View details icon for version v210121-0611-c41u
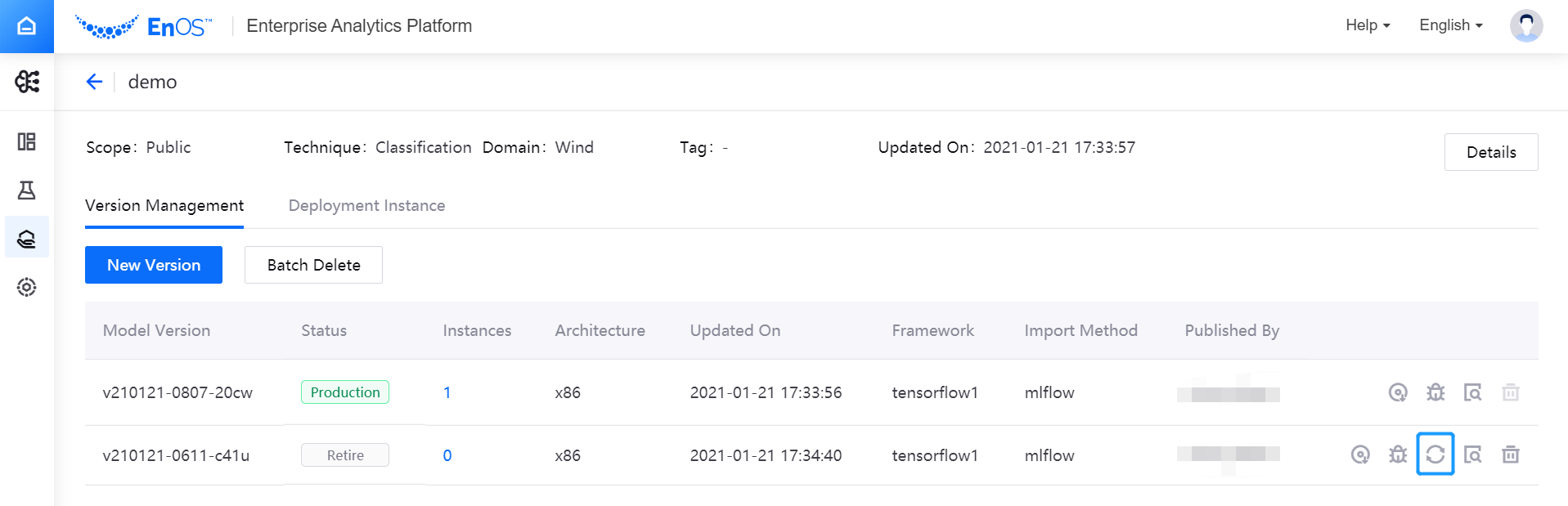 (x=1472, y=455)
